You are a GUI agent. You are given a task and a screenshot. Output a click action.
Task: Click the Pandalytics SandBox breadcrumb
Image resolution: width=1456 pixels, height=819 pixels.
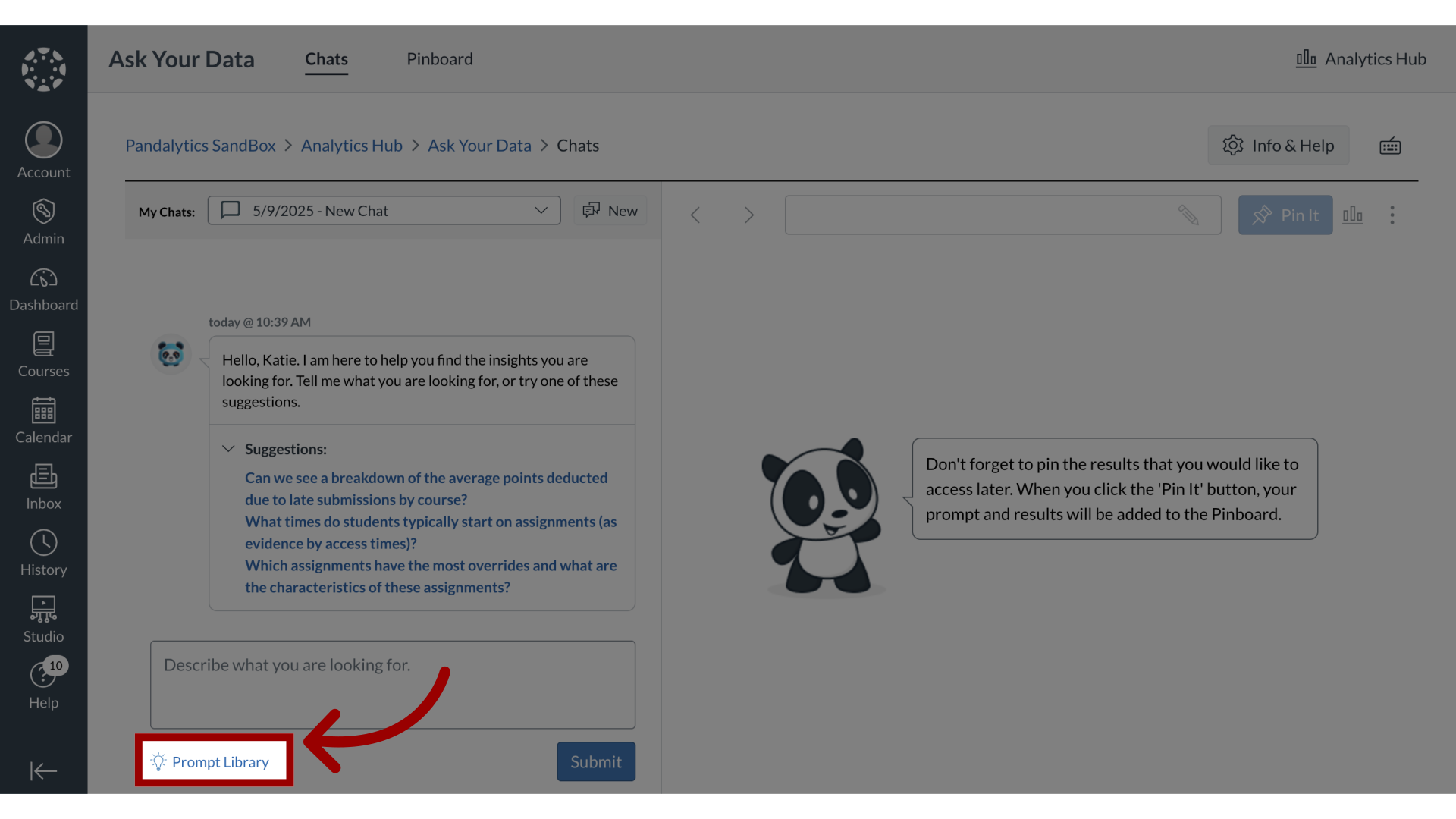pos(200,146)
